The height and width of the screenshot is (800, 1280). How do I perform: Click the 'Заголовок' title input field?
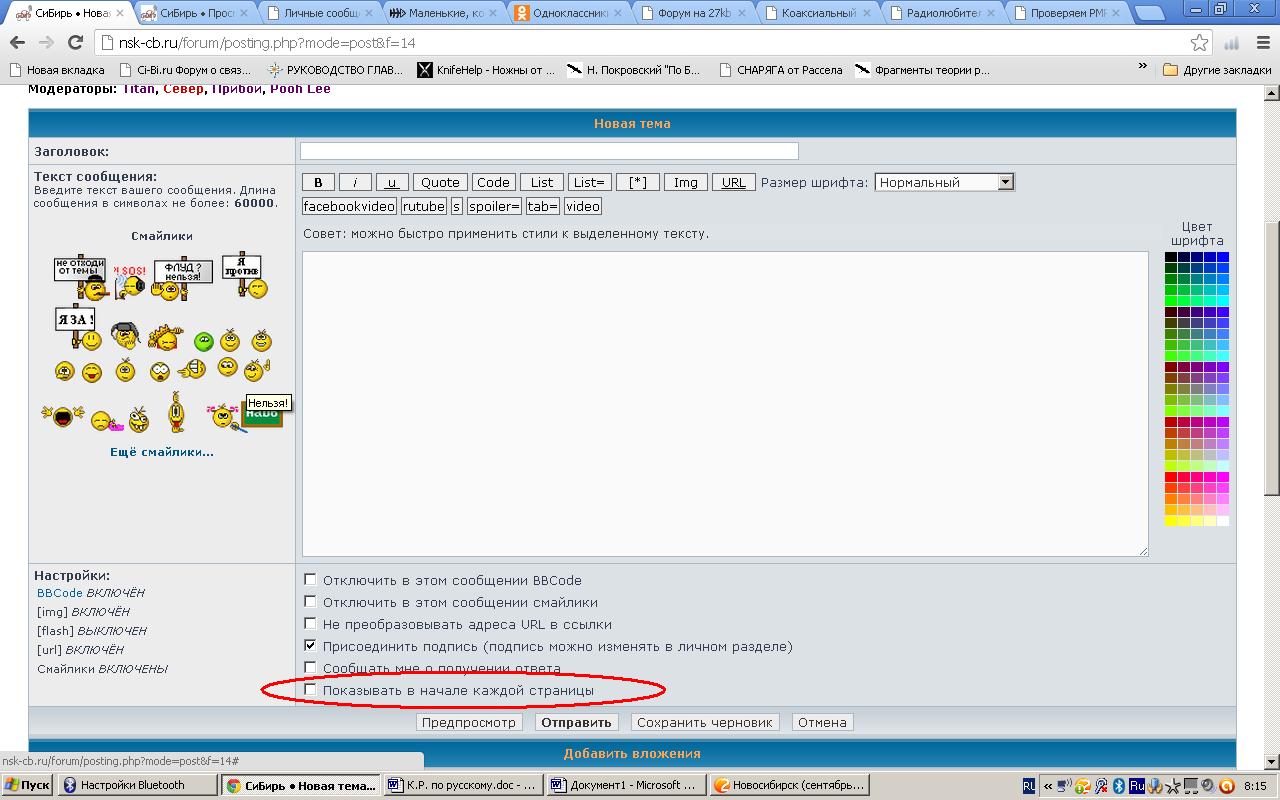coord(549,151)
